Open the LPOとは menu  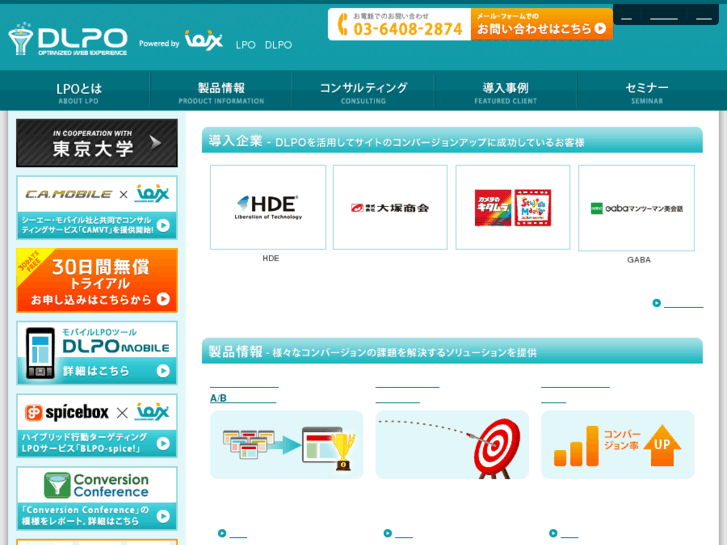[79, 92]
